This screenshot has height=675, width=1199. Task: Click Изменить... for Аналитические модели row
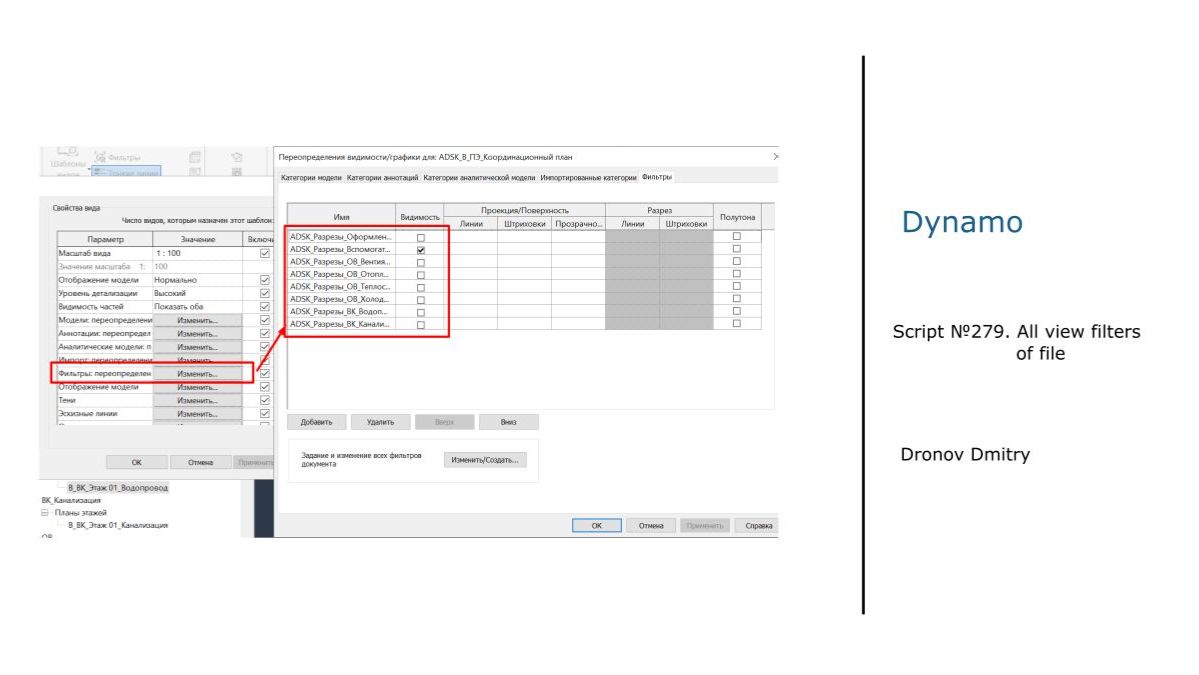[x=197, y=347]
